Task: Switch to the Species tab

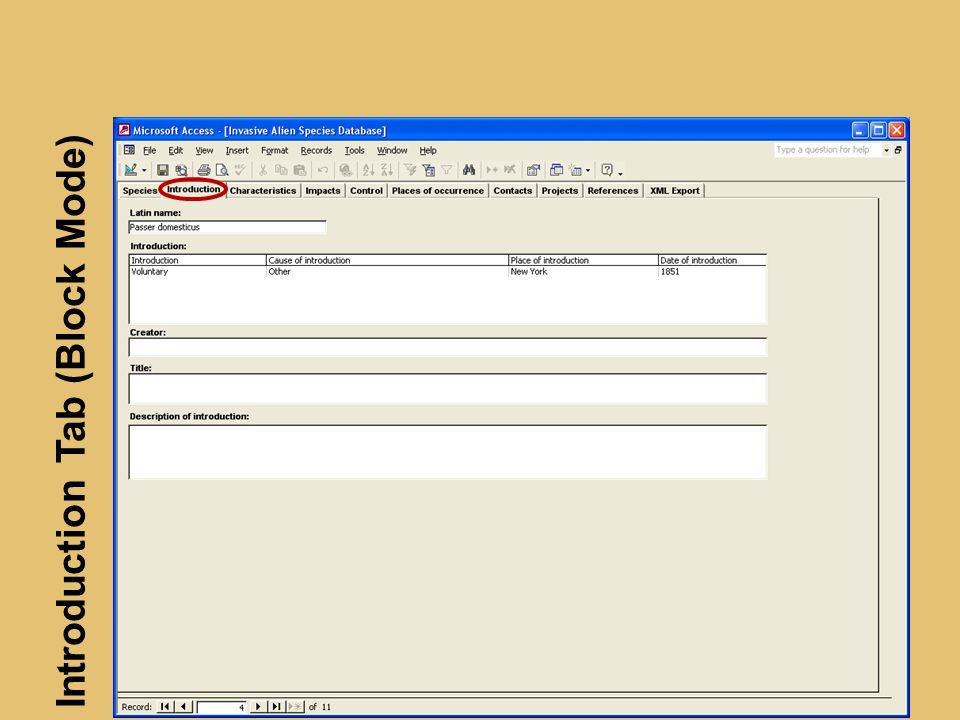Action: coord(140,190)
